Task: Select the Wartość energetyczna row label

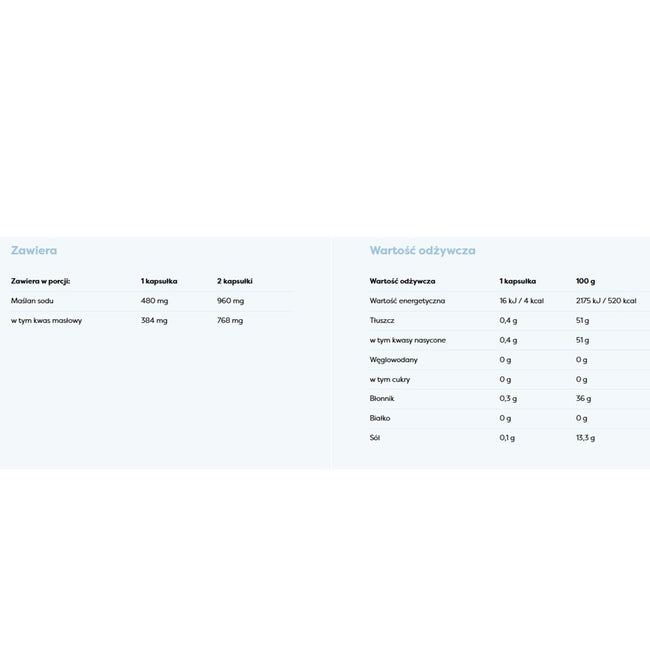Action: click(407, 301)
